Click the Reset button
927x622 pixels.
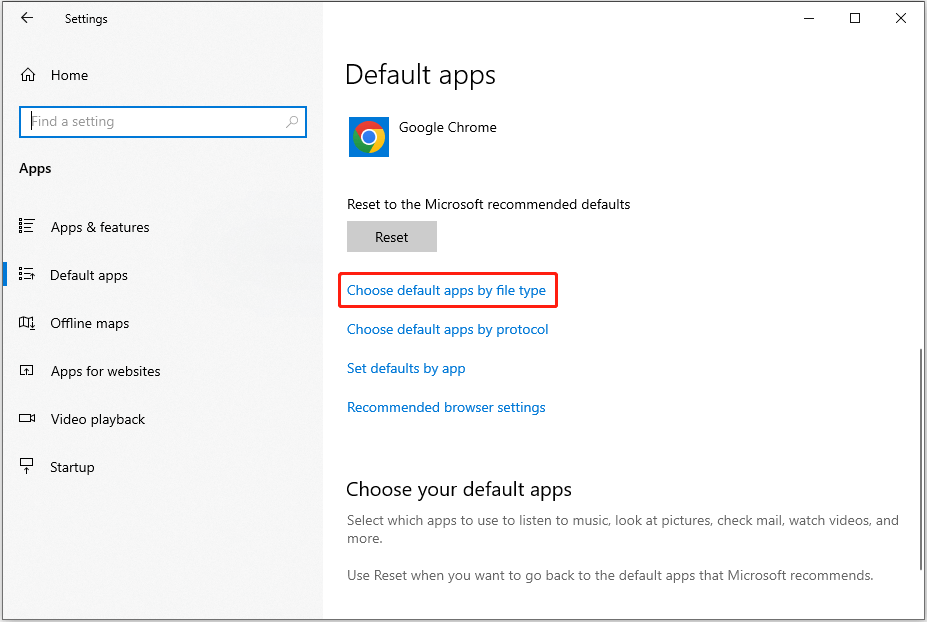click(392, 237)
